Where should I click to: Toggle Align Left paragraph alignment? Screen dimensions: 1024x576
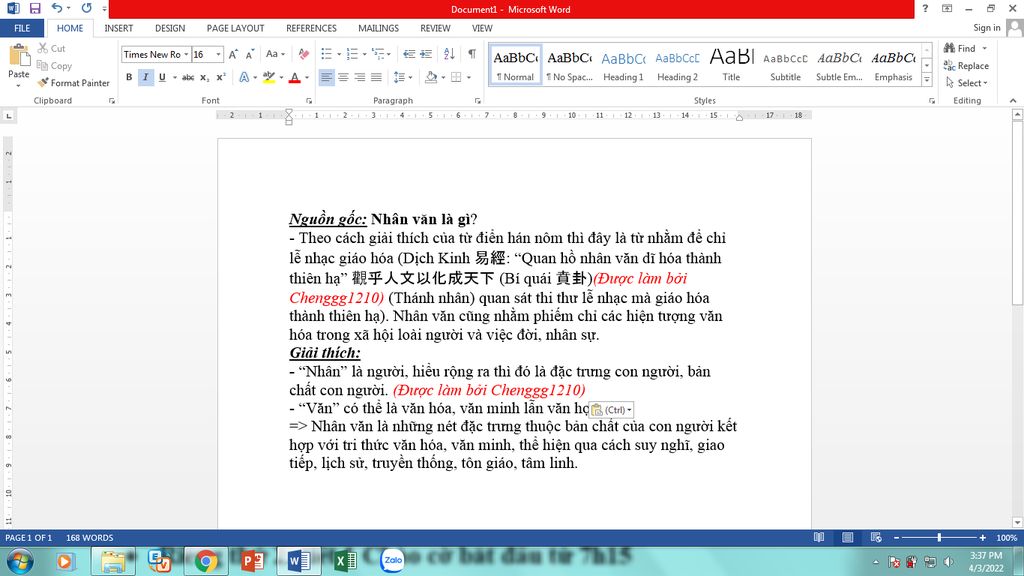[326, 77]
